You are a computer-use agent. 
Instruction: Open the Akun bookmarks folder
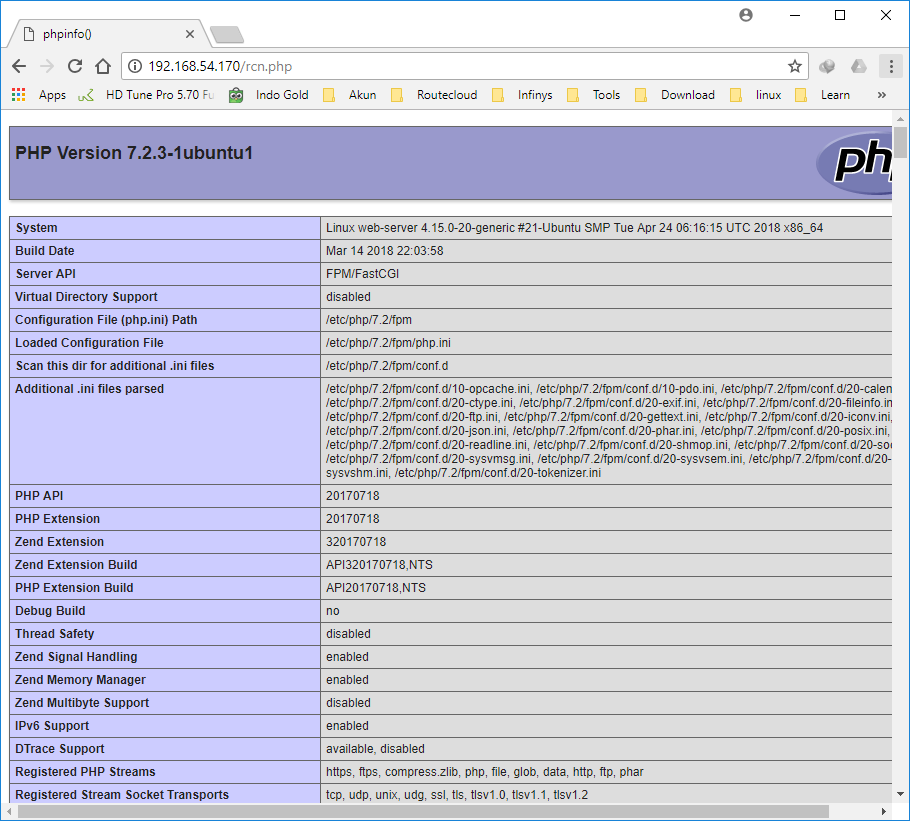(x=350, y=95)
